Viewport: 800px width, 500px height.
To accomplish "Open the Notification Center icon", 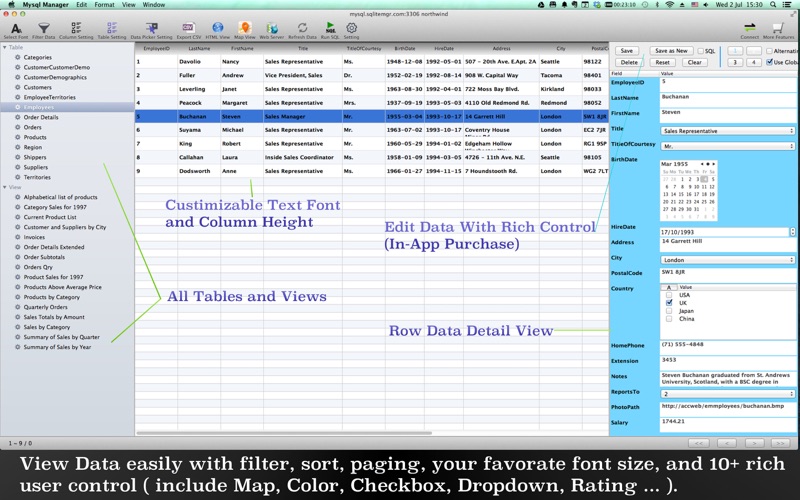I will tap(786, 5).
